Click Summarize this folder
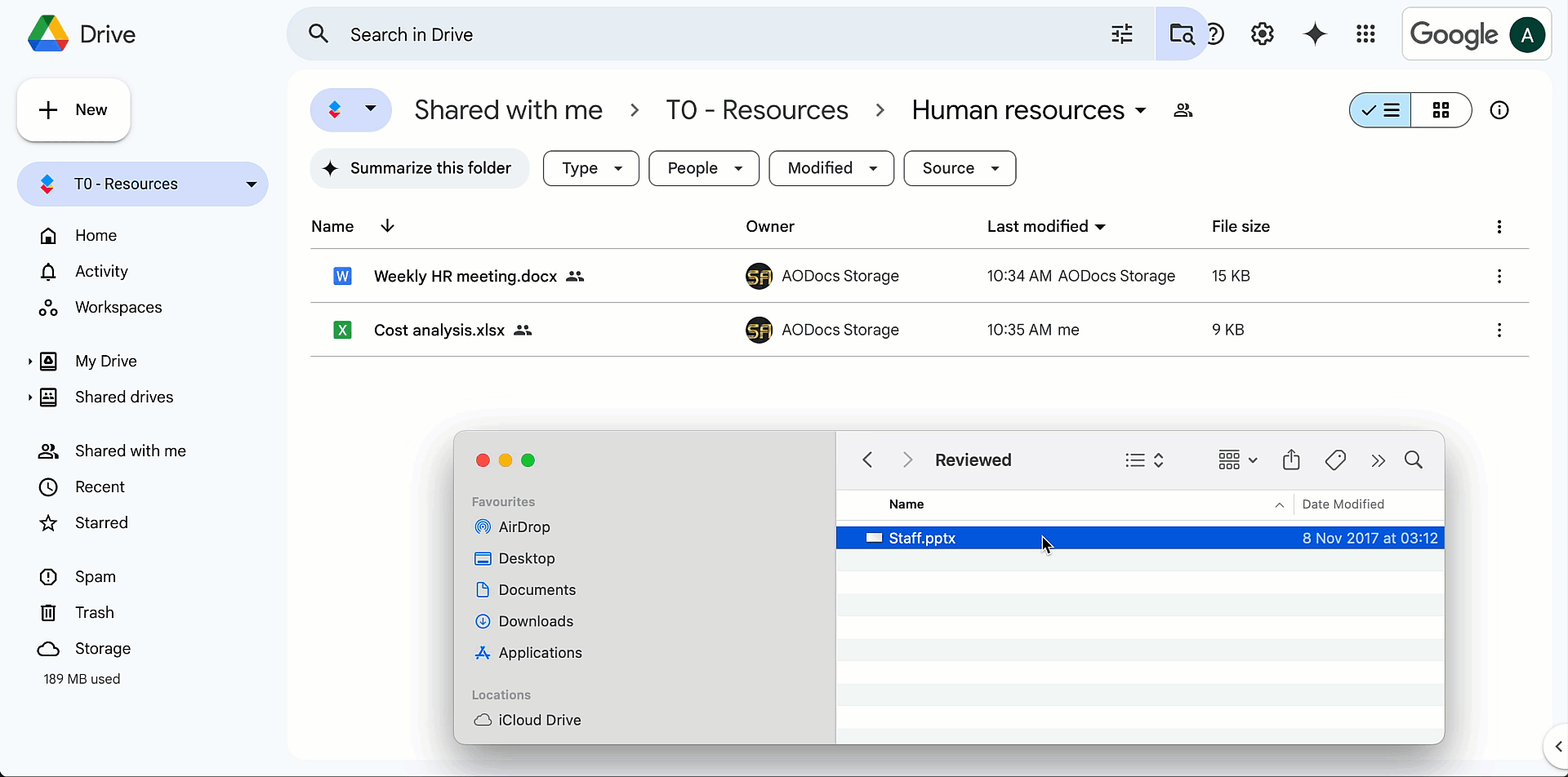Screen dimensions: 1568x777 click(x=420, y=168)
